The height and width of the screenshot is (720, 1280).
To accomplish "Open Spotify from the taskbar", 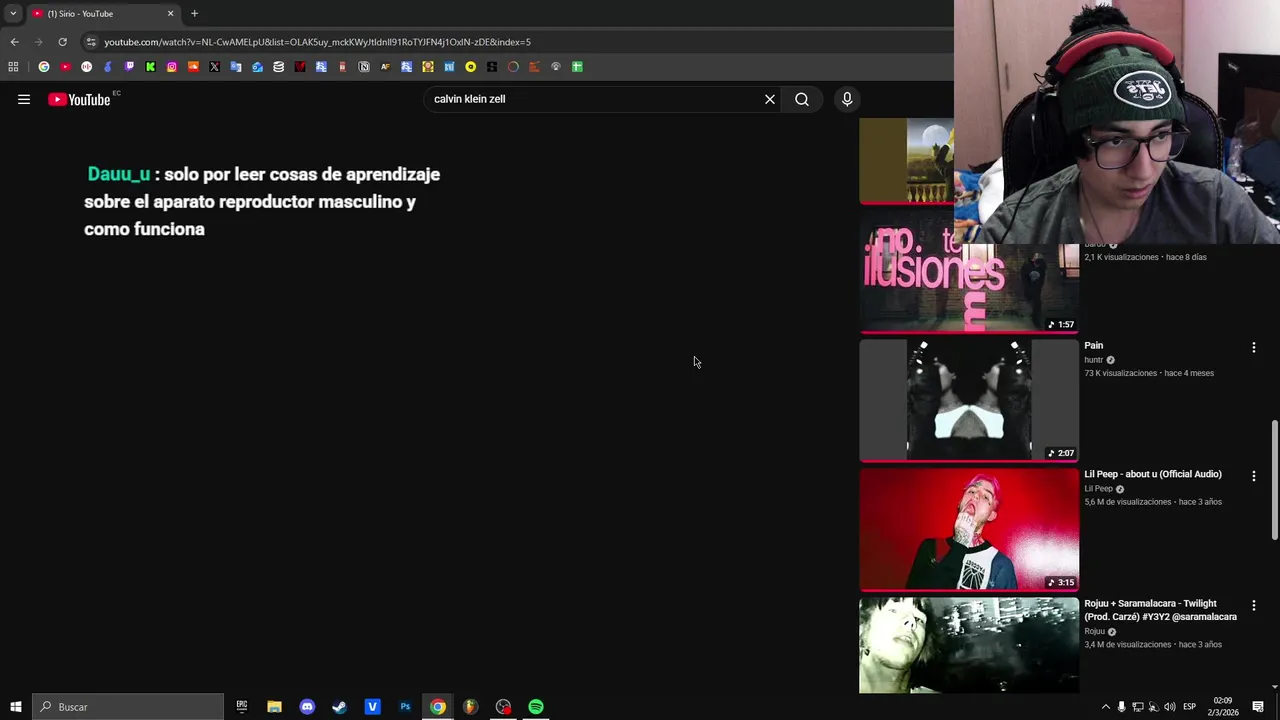I will [536, 707].
